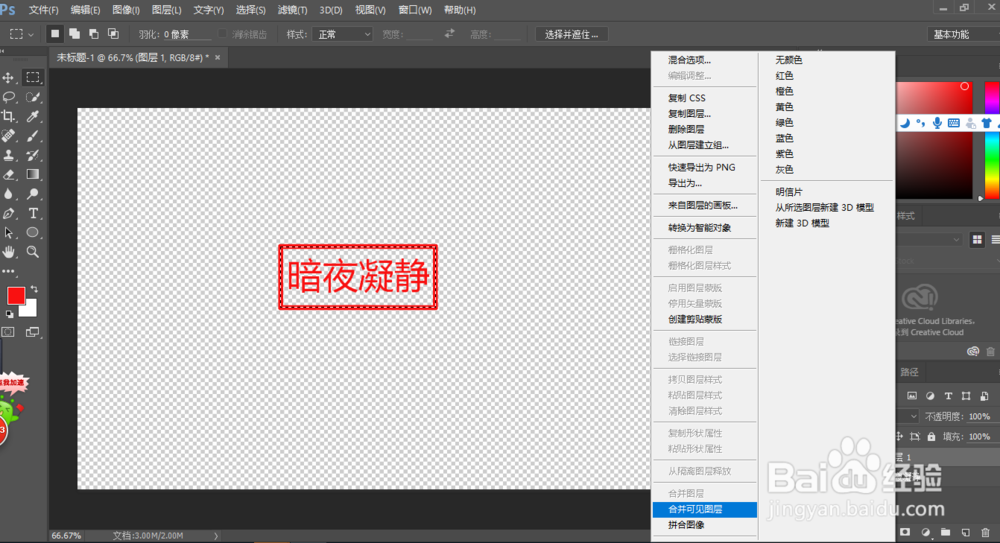Select the Hand tool
The height and width of the screenshot is (543, 1000).
point(8,252)
